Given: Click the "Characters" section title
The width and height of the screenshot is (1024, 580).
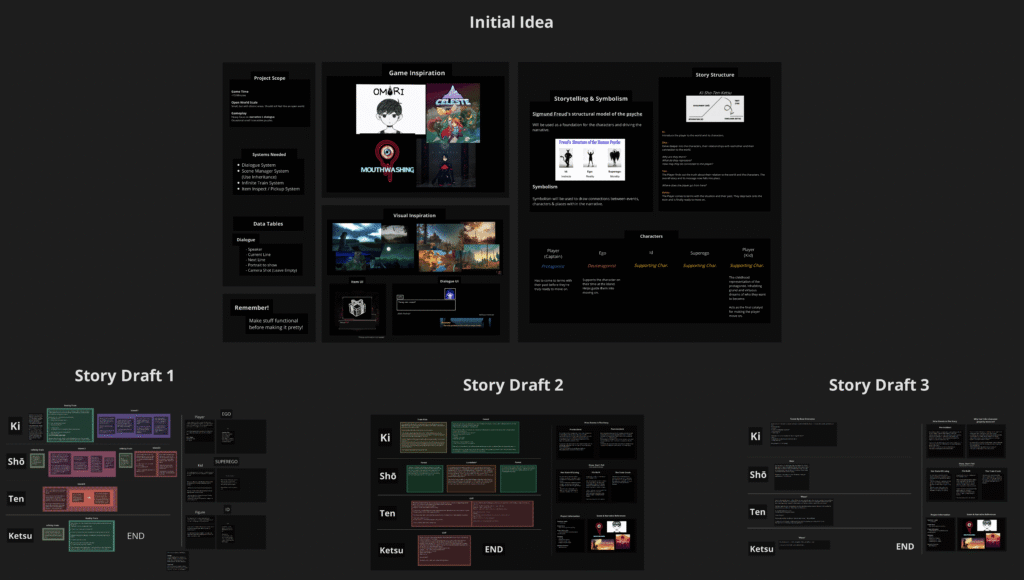Looking at the screenshot, I should [x=650, y=236].
